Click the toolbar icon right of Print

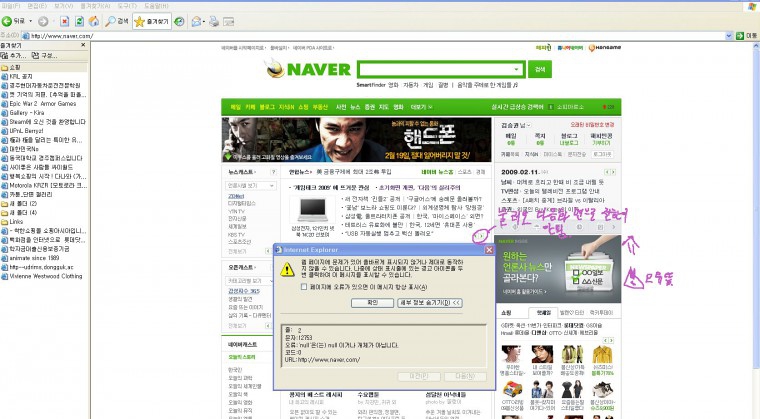point(228,21)
